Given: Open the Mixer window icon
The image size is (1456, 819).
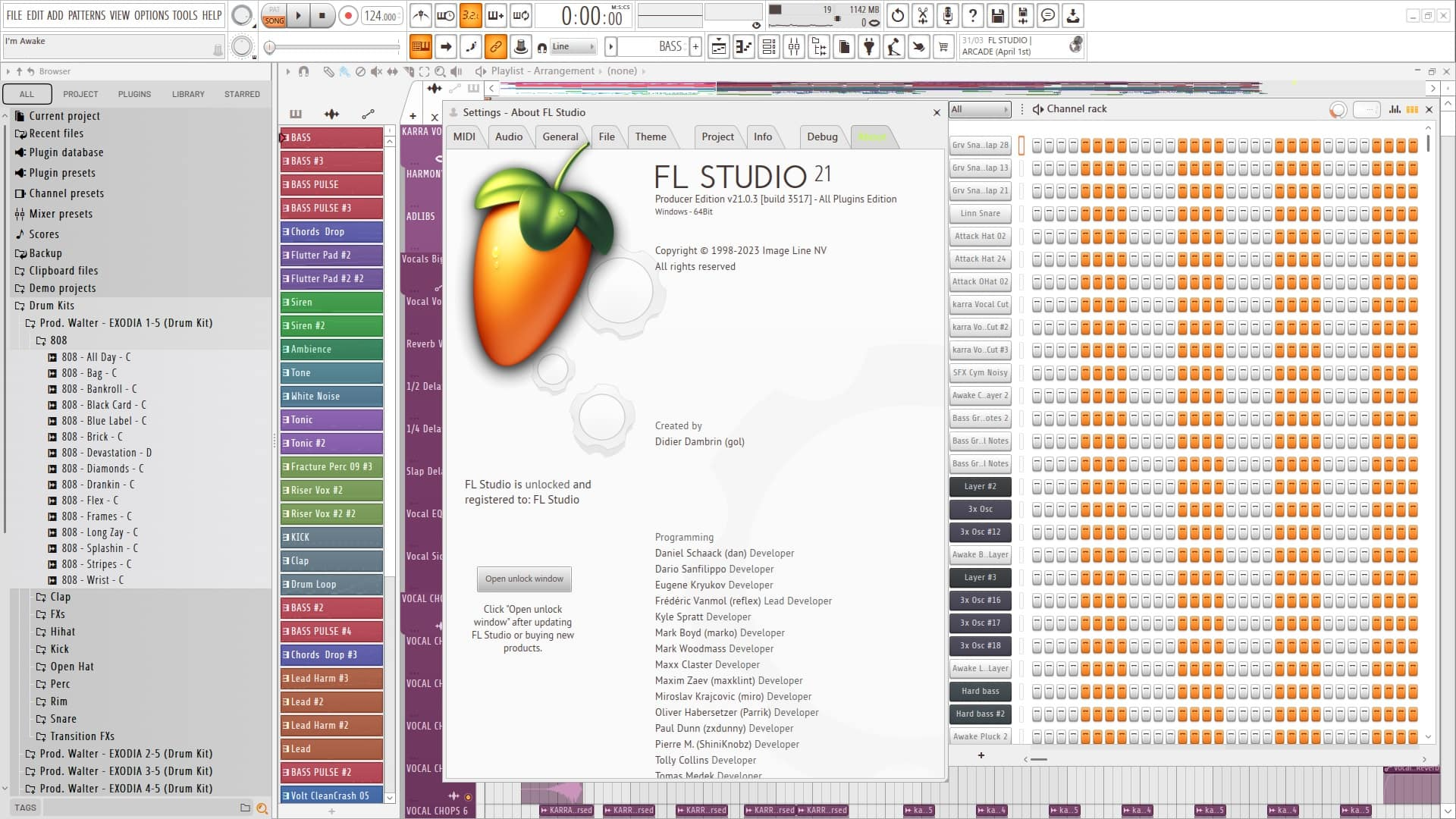Looking at the screenshot, I should (x=794, y=47).
